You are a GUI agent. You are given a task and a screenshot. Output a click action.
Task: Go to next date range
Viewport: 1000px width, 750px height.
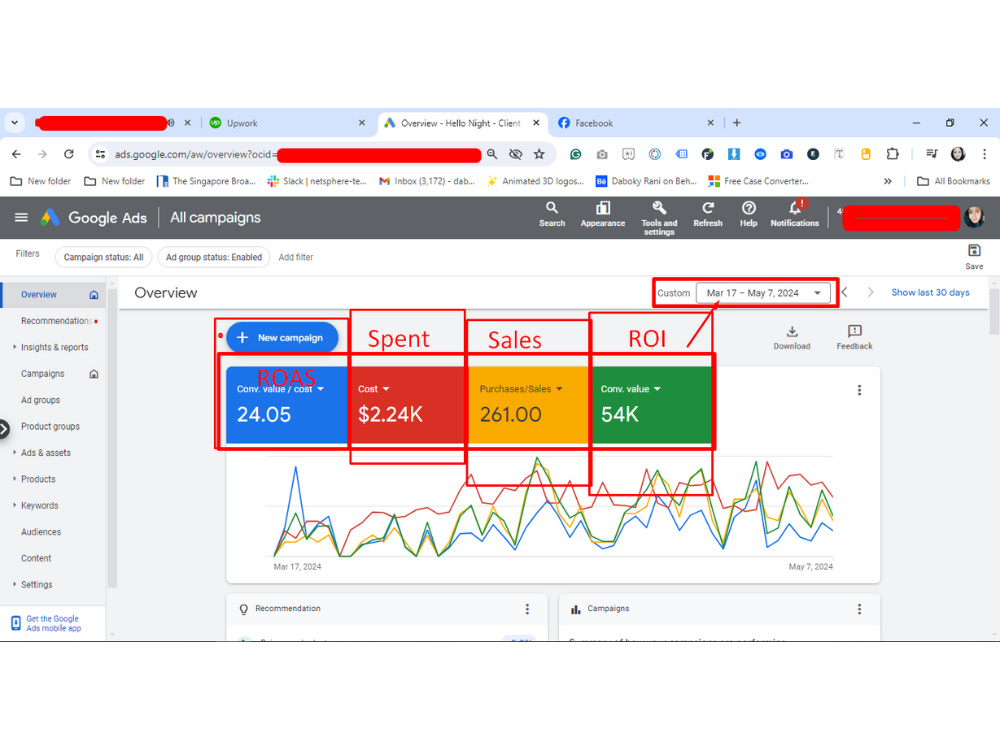pyautogui.click(x=870, y=292)
